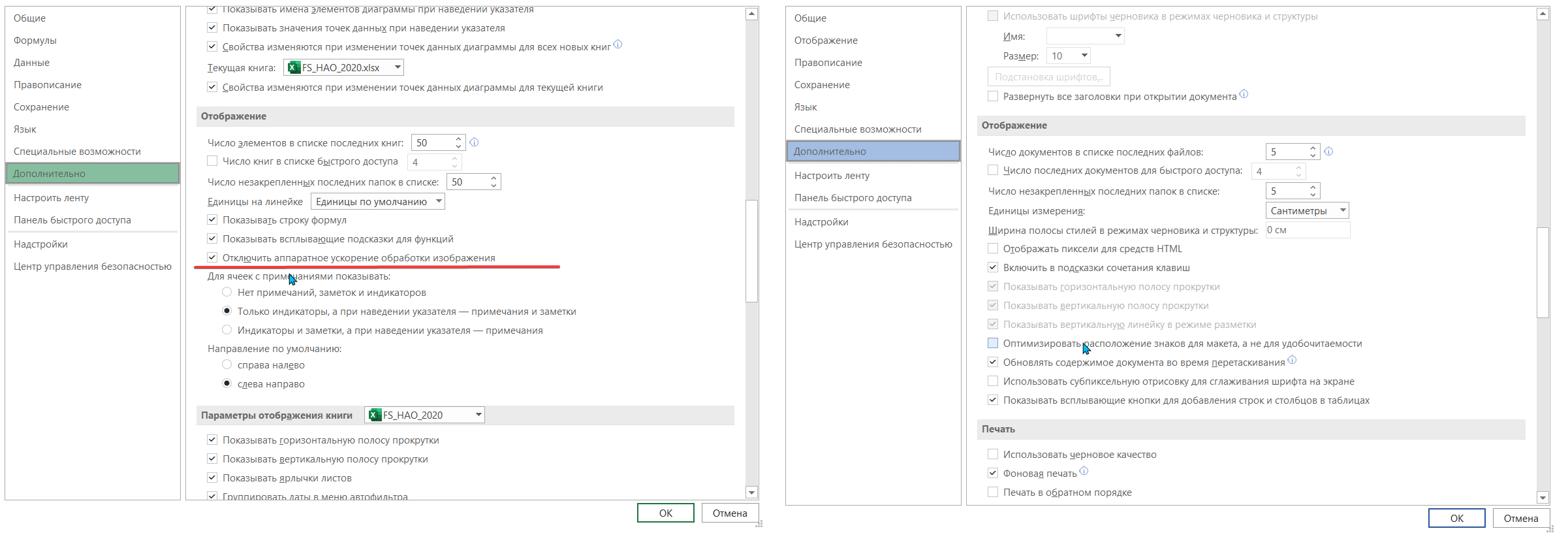Open font 'Размер' dropdown showing 10
1568x550 pixels.
point(1069,56)
